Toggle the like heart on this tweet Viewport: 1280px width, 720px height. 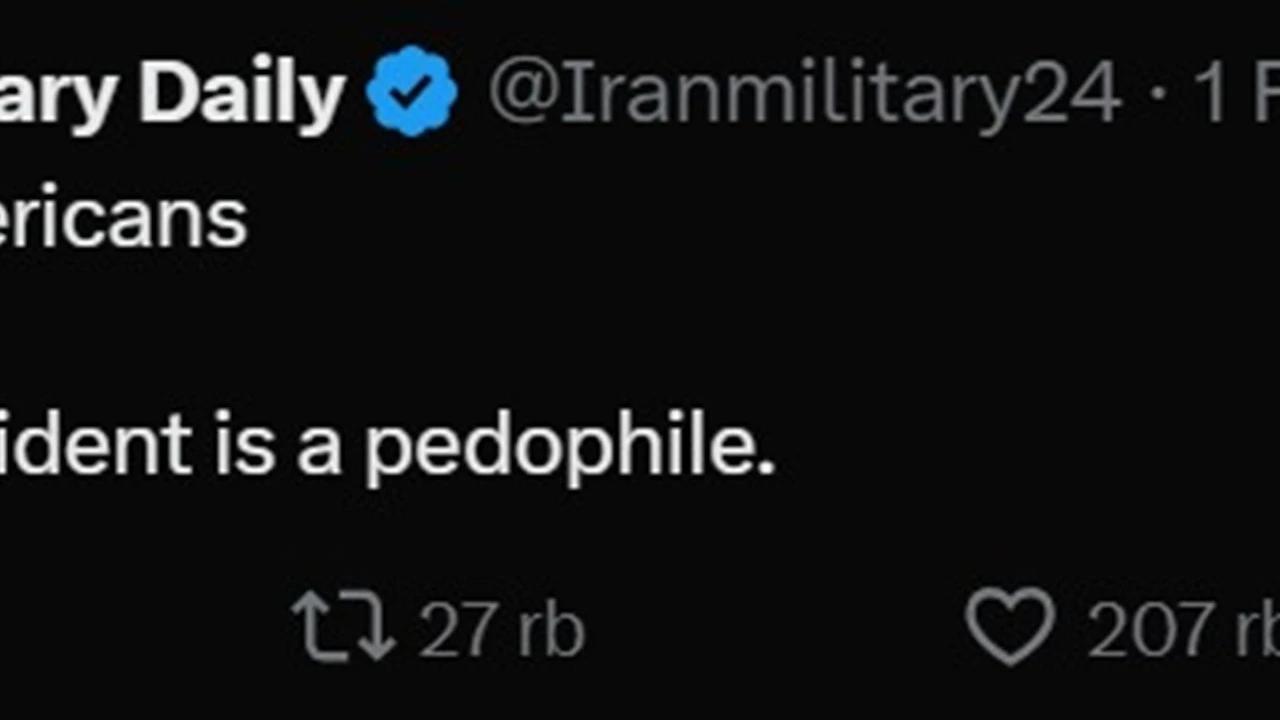1010,627
